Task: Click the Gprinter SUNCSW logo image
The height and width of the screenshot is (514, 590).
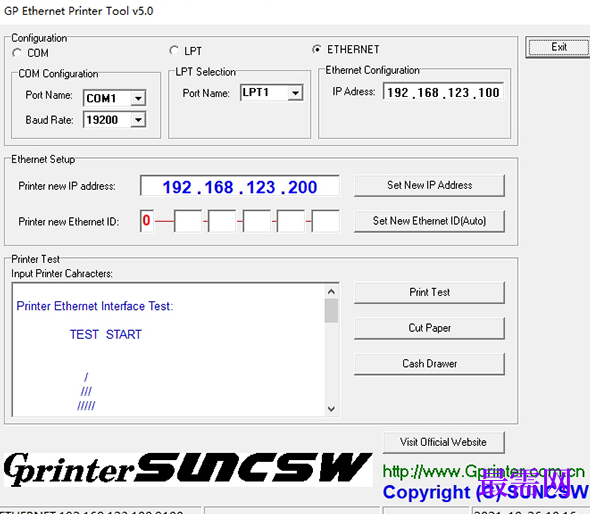Action: 188,470
